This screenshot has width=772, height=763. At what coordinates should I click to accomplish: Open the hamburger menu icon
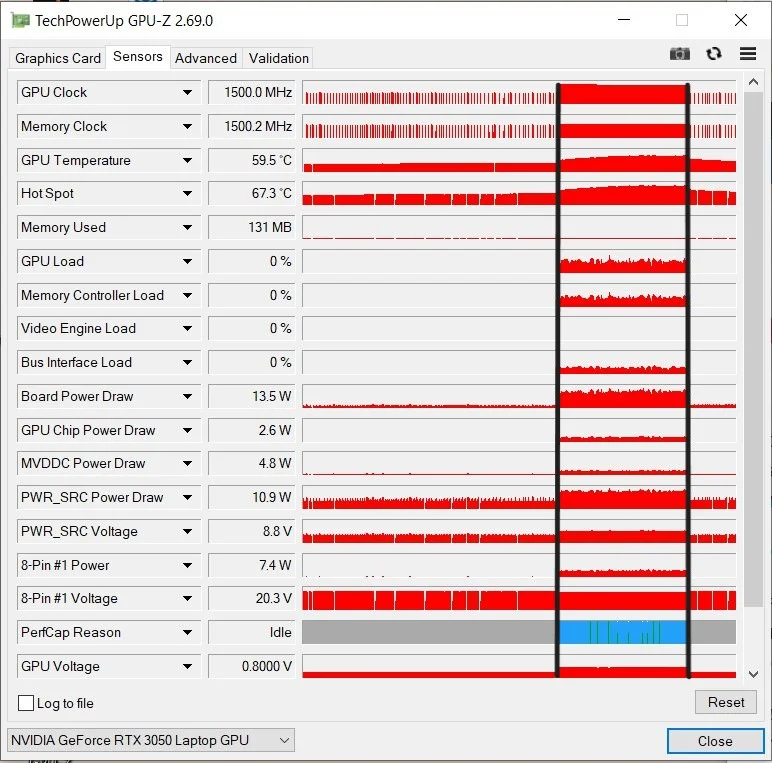coord(748,54)
